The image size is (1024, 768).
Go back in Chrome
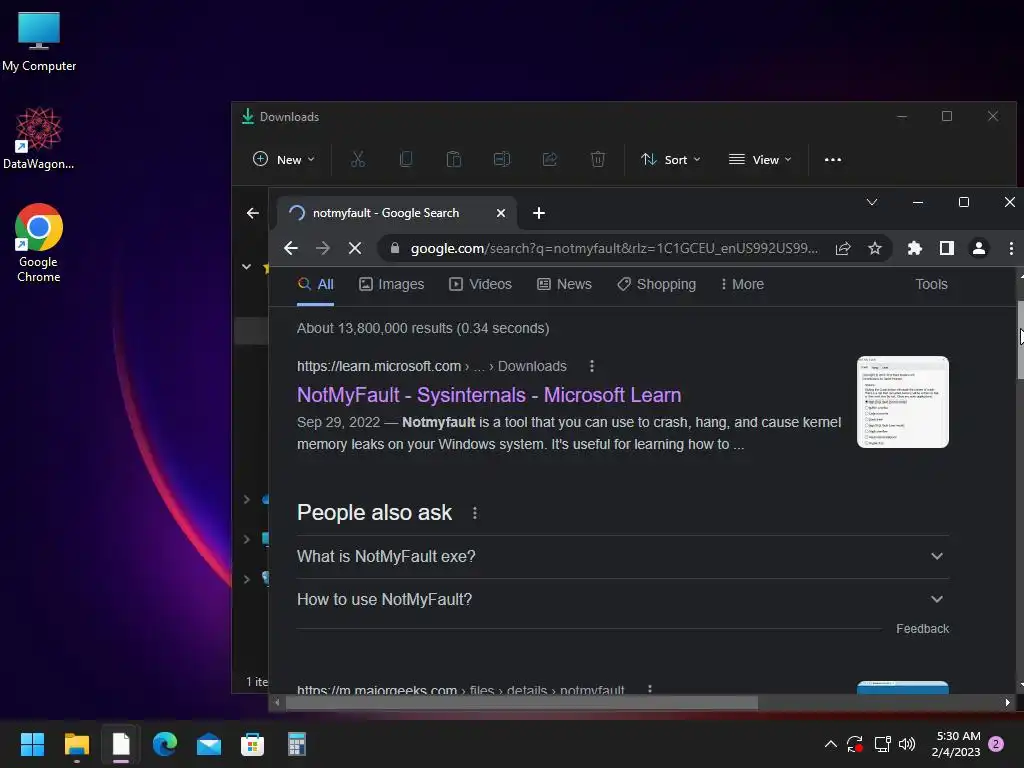[291, 248]
